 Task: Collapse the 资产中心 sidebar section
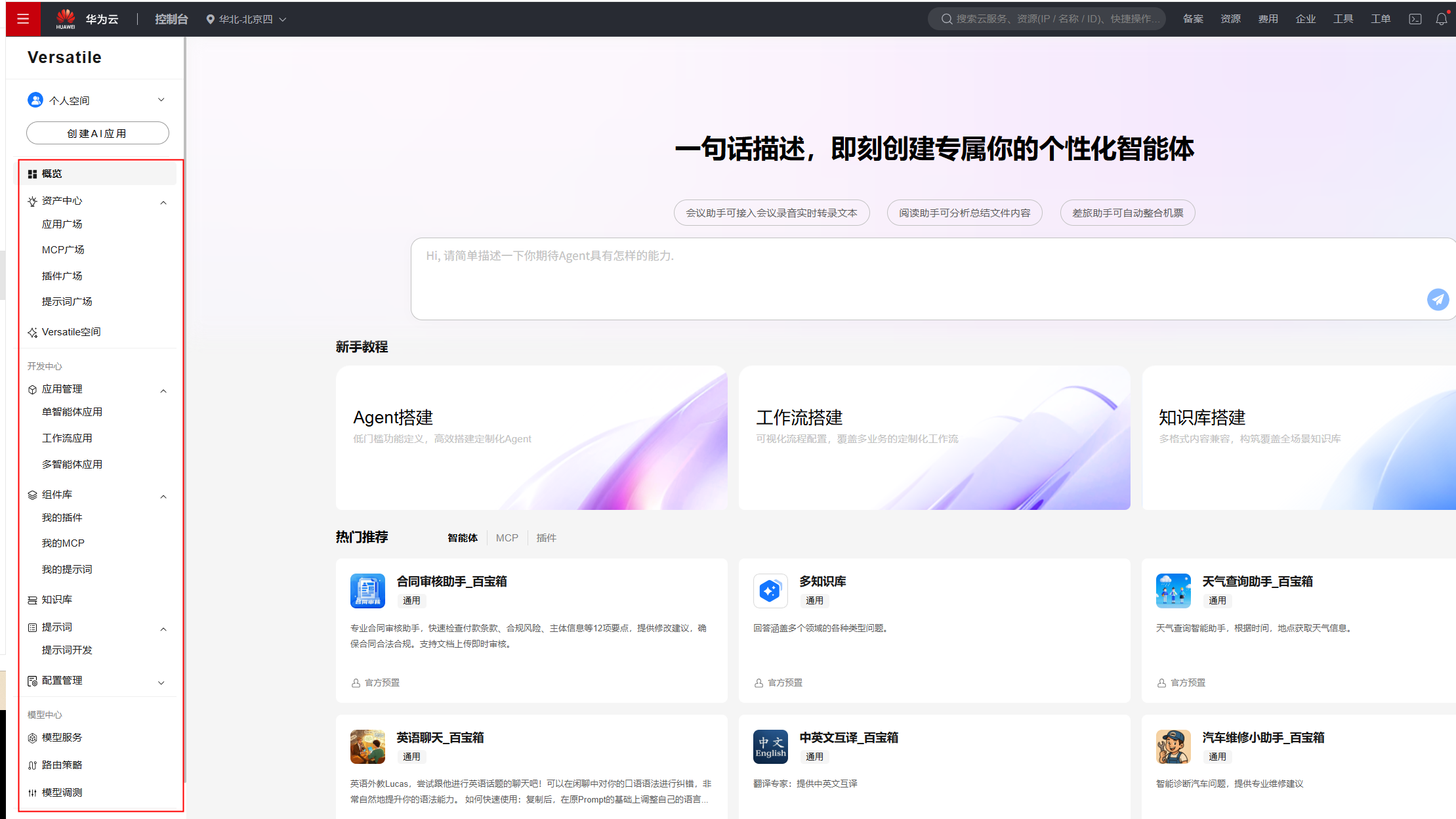163,202
